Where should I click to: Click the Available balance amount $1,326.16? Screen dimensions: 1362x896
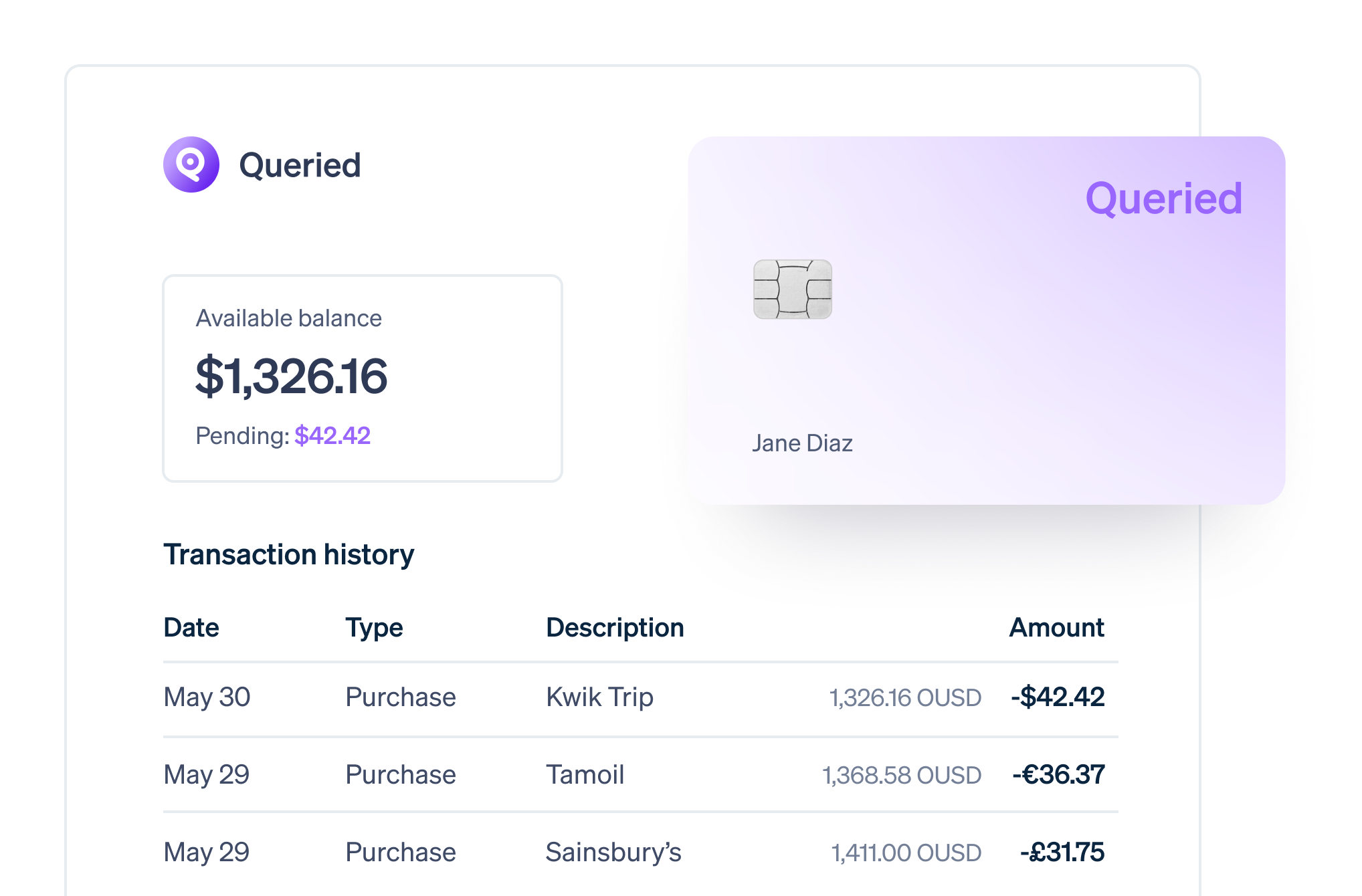pos(291,376)
